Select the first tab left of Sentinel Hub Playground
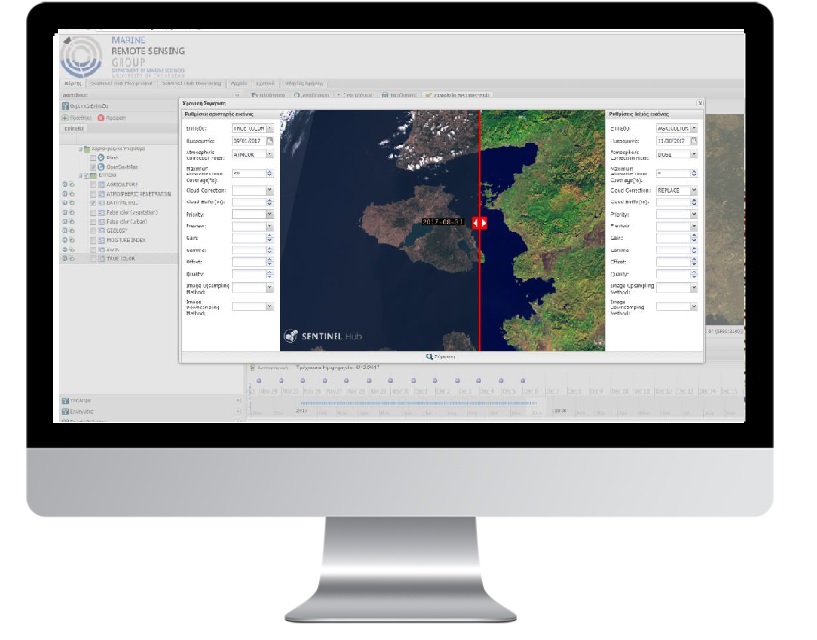 pos(72,83)
